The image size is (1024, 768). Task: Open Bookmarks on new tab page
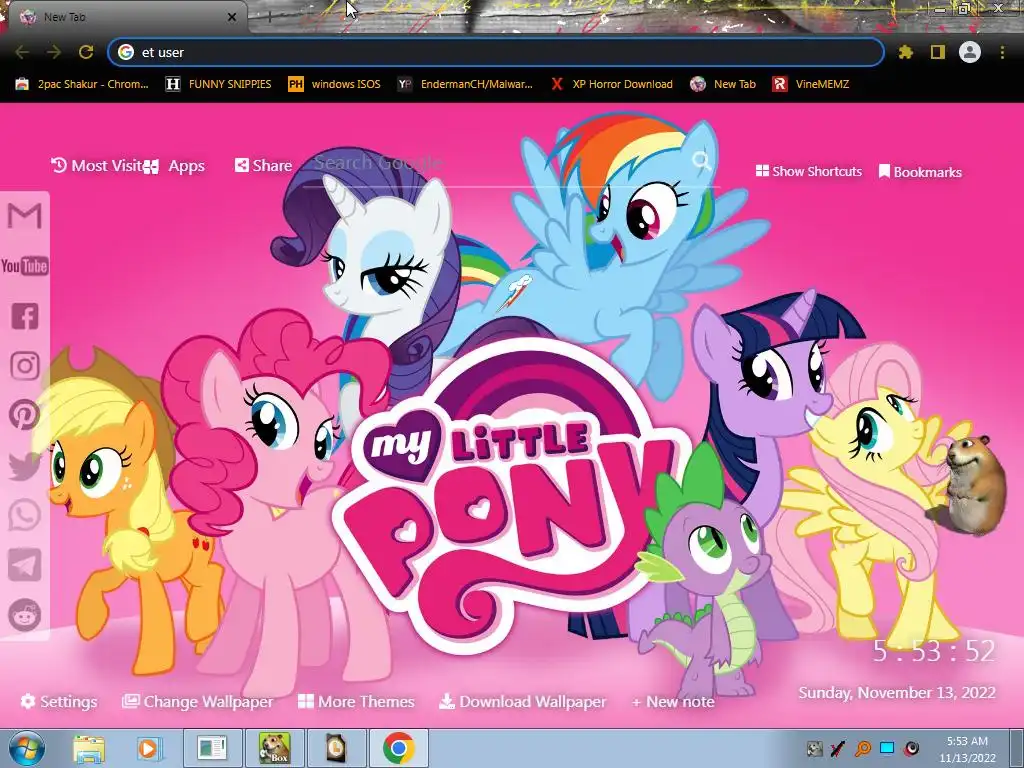pos(920,172)
